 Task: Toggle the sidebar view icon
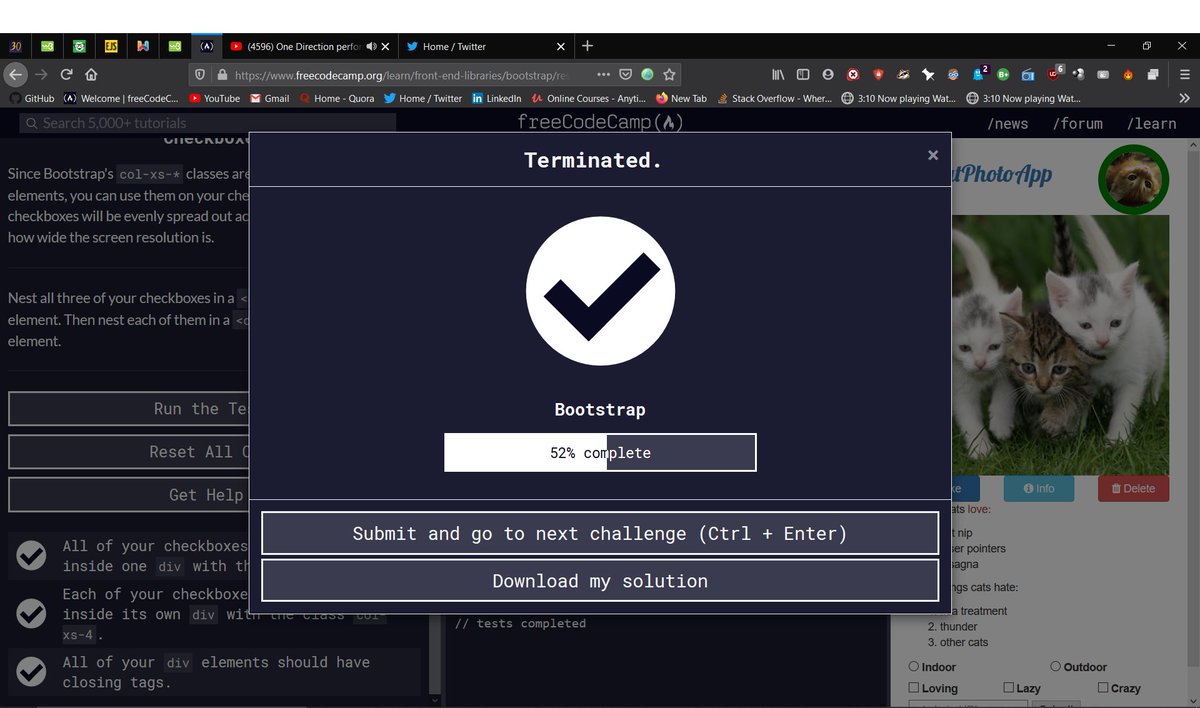click(x=802, y=74)
